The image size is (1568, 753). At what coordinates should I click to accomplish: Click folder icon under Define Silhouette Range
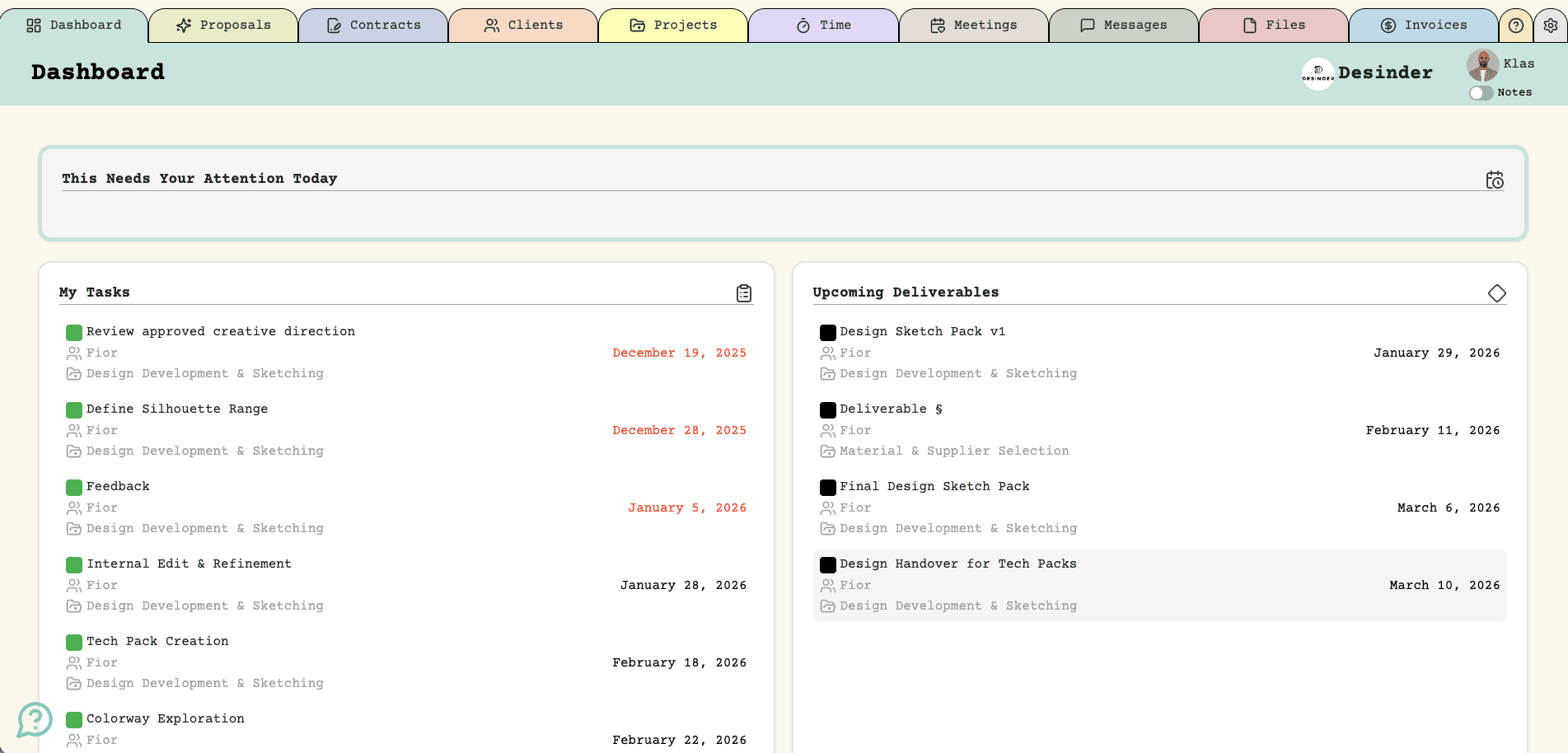click(x=74, y=451)
